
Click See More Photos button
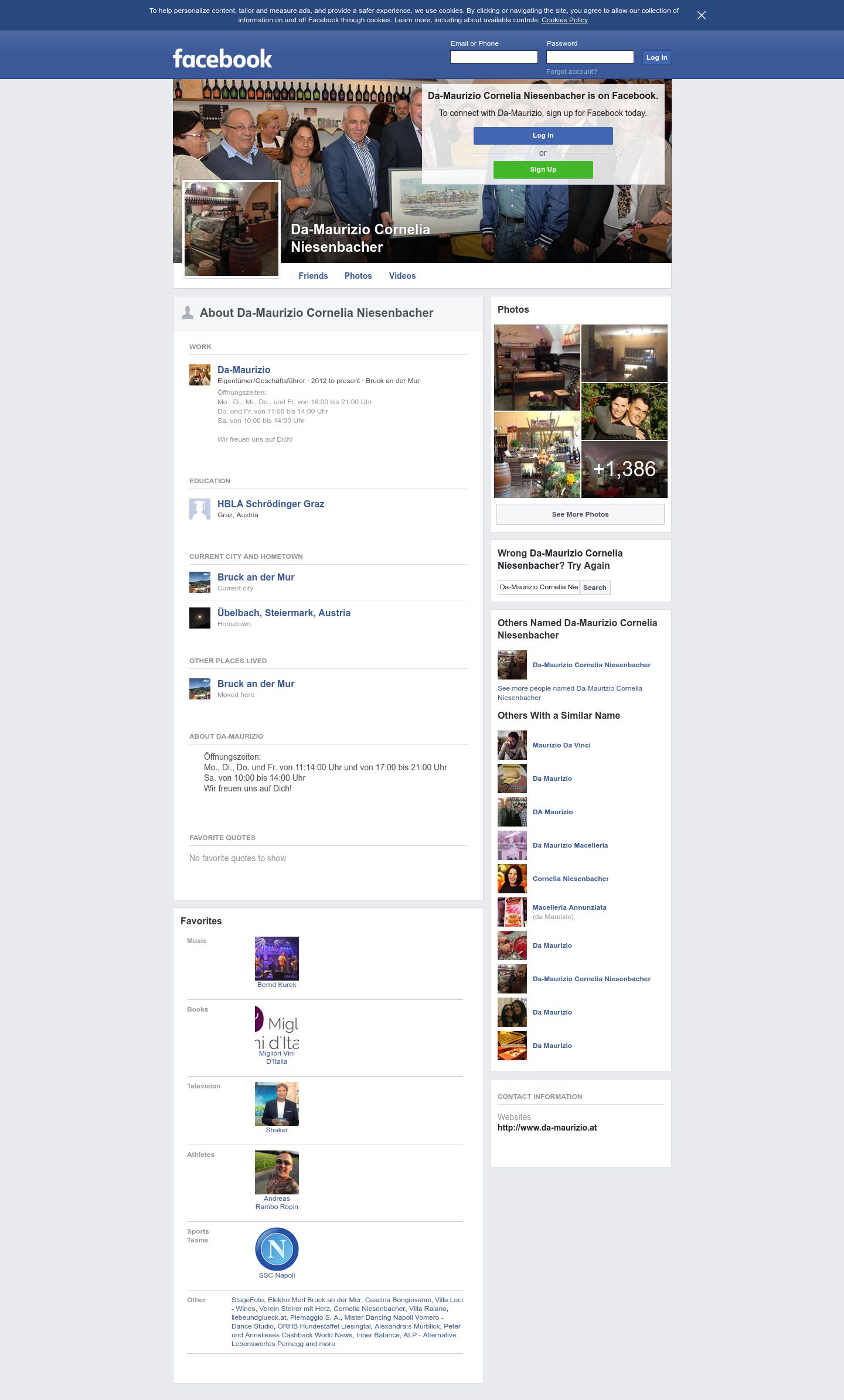580,514
